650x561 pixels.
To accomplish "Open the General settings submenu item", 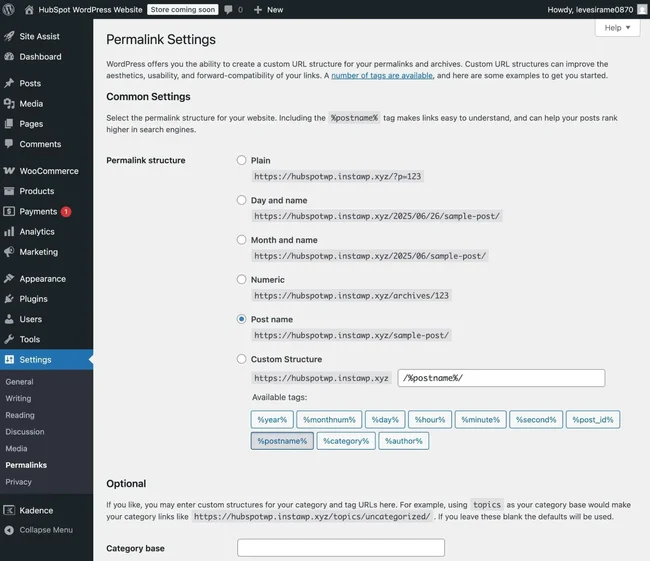I will (x=19, y=382).
